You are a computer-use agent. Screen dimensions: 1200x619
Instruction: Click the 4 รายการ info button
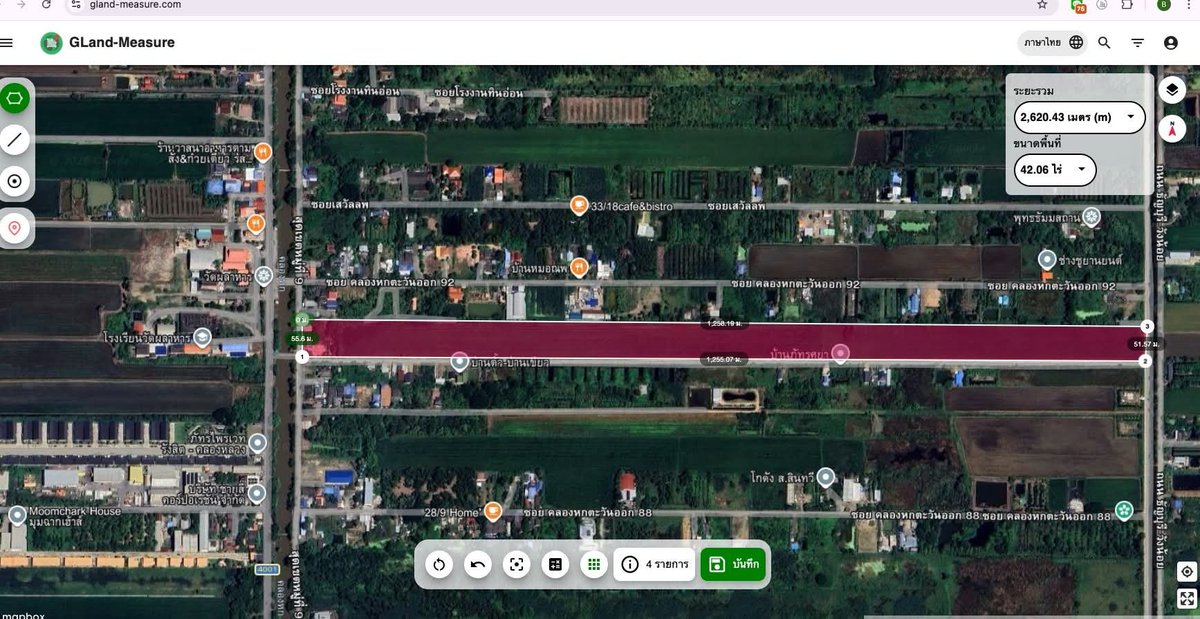655,565
